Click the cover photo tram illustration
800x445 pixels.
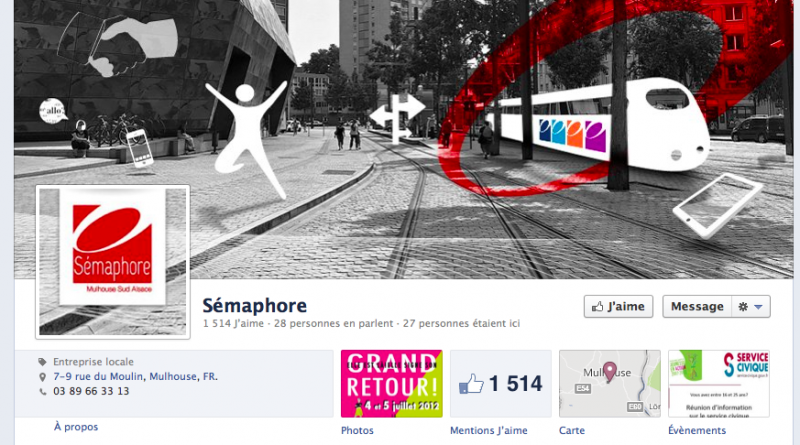click(597, 124)
